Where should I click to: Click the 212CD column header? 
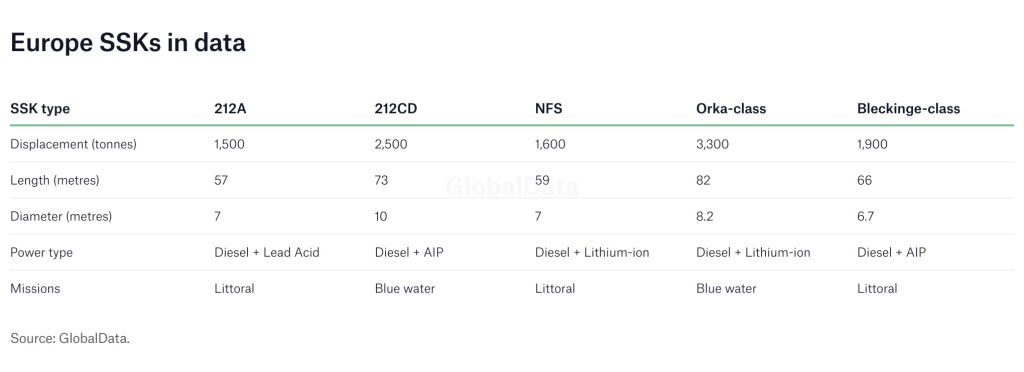[x=396, y=109]
